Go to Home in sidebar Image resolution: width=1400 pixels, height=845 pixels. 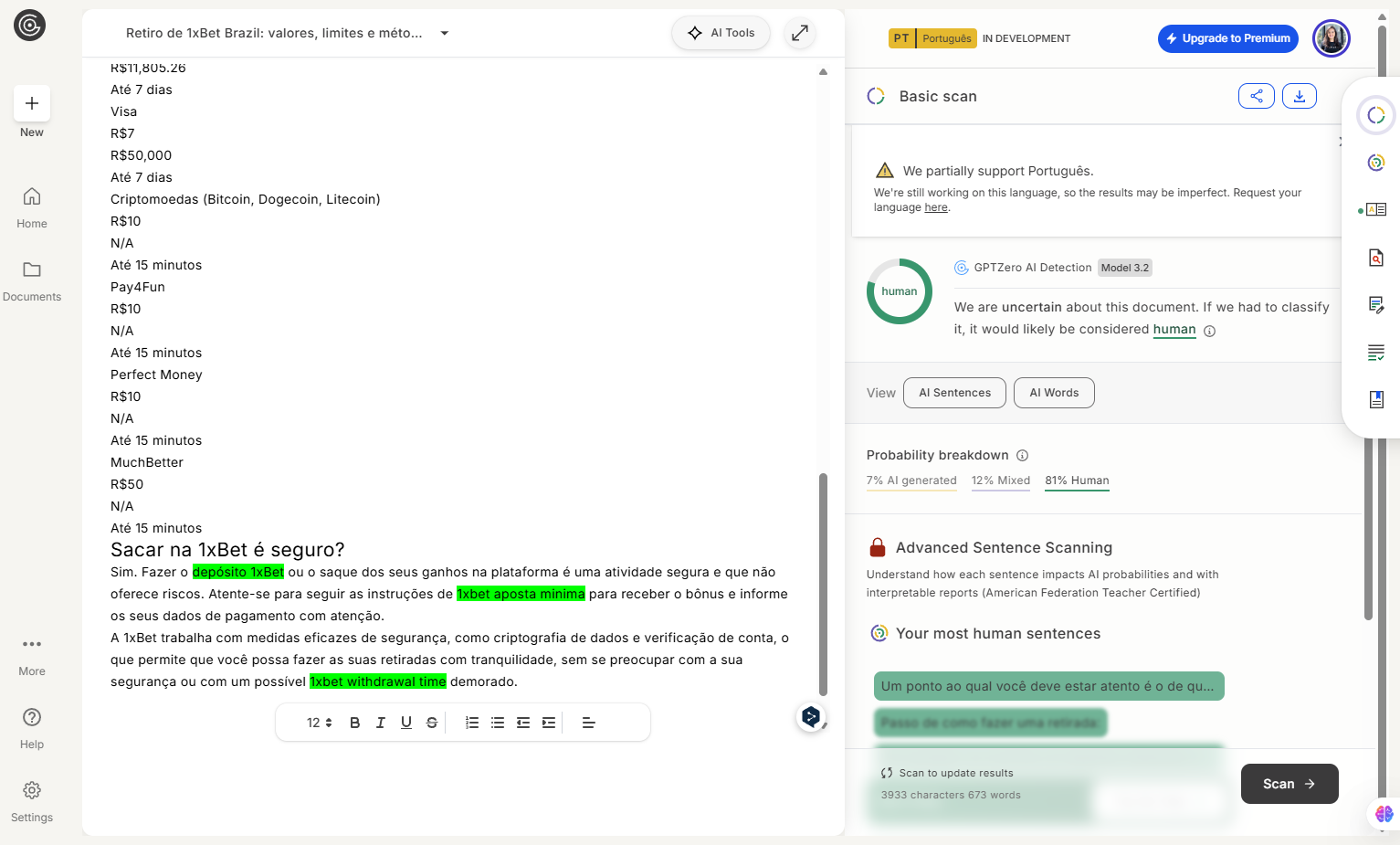(32, 207)
